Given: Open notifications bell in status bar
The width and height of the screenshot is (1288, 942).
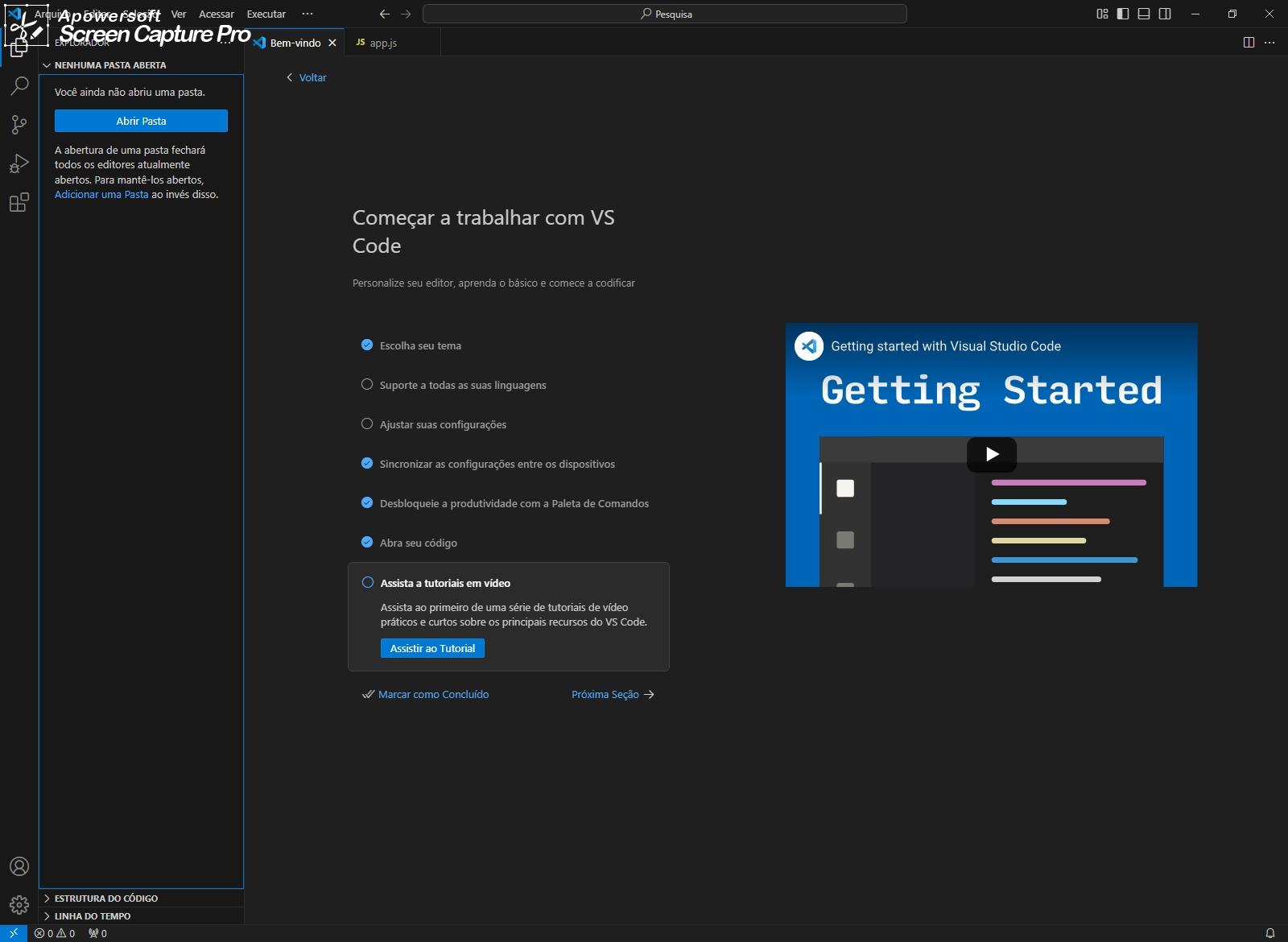Looking at the screenshot, I should [x=1270, y=933].
